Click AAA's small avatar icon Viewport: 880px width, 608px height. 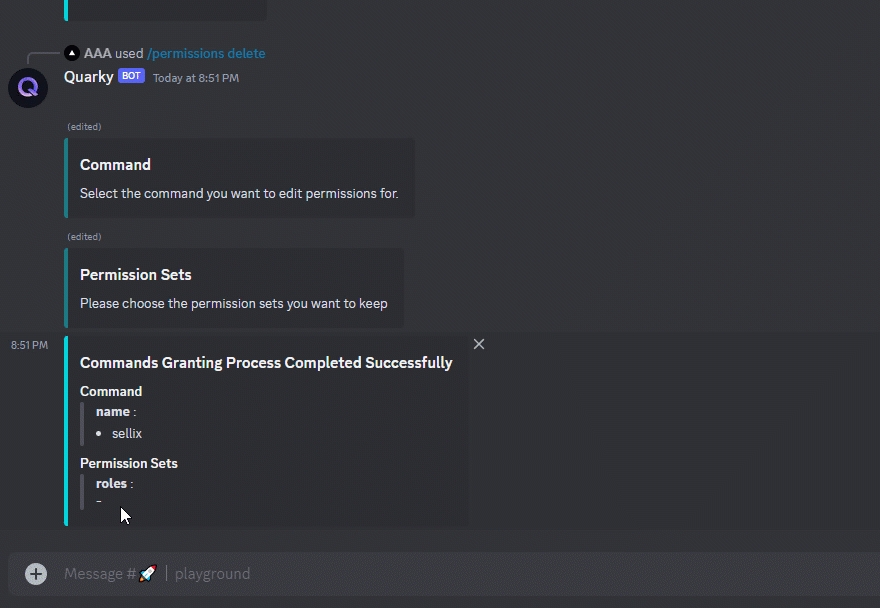pyautogui.click(x=71, y=53)
